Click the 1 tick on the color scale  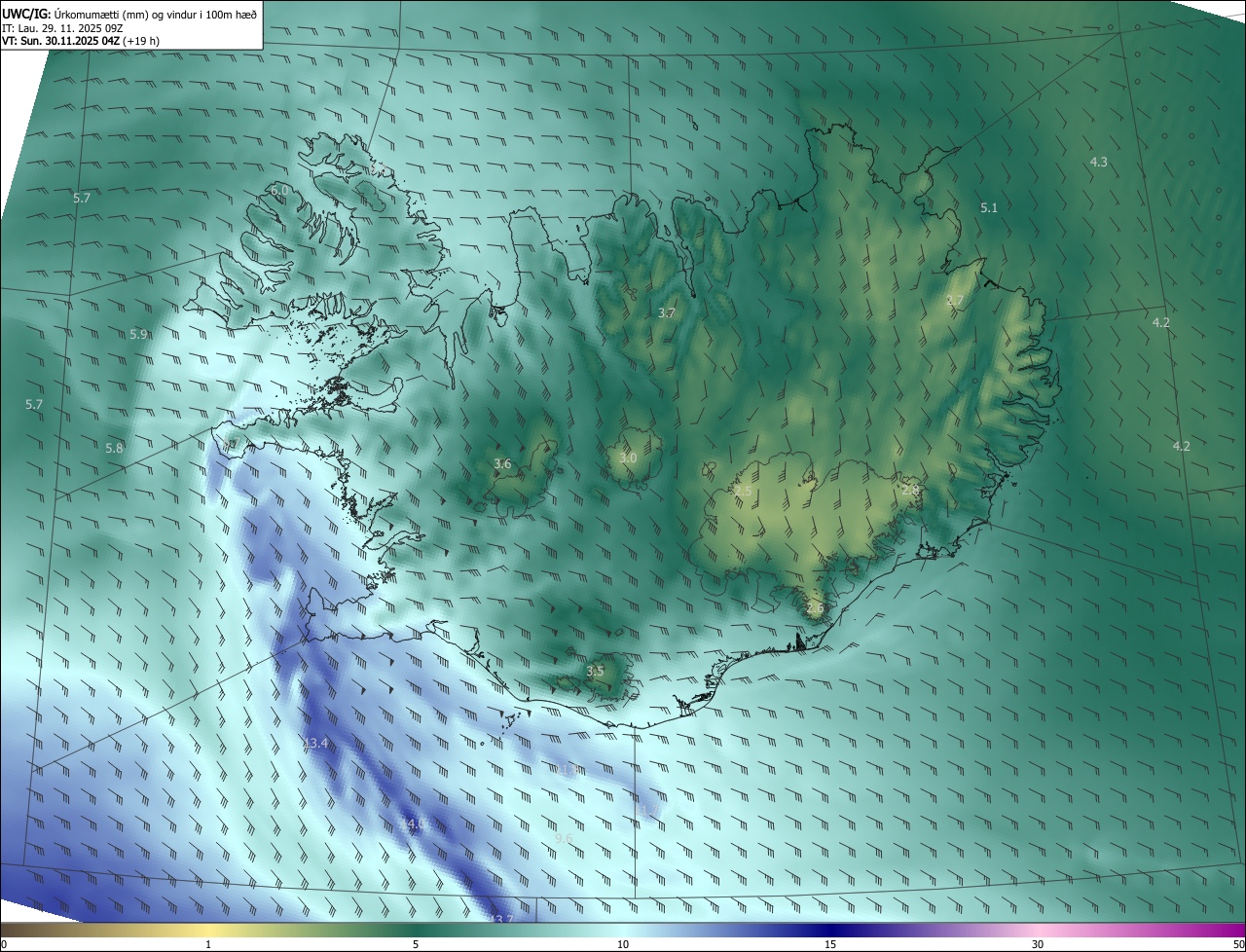tap(208, 944)
